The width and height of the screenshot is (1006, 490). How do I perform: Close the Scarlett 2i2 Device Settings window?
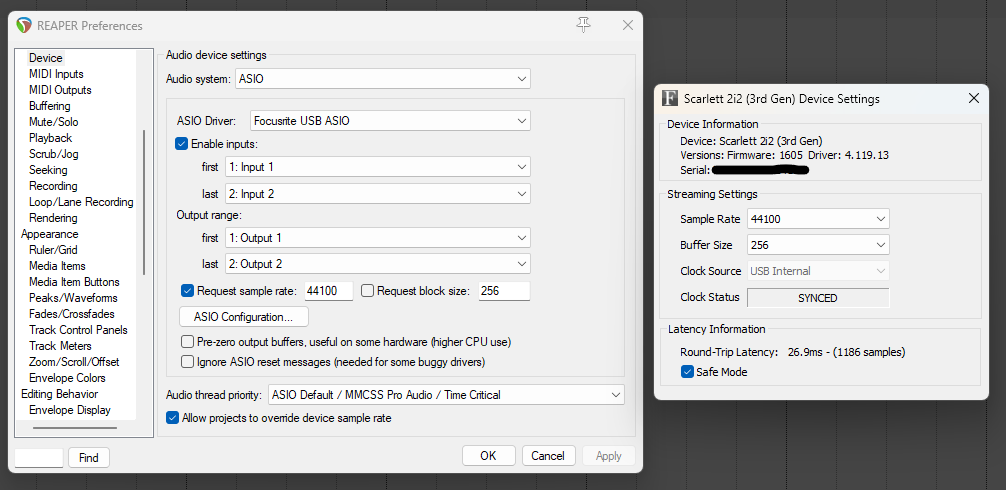click(973, 99)
